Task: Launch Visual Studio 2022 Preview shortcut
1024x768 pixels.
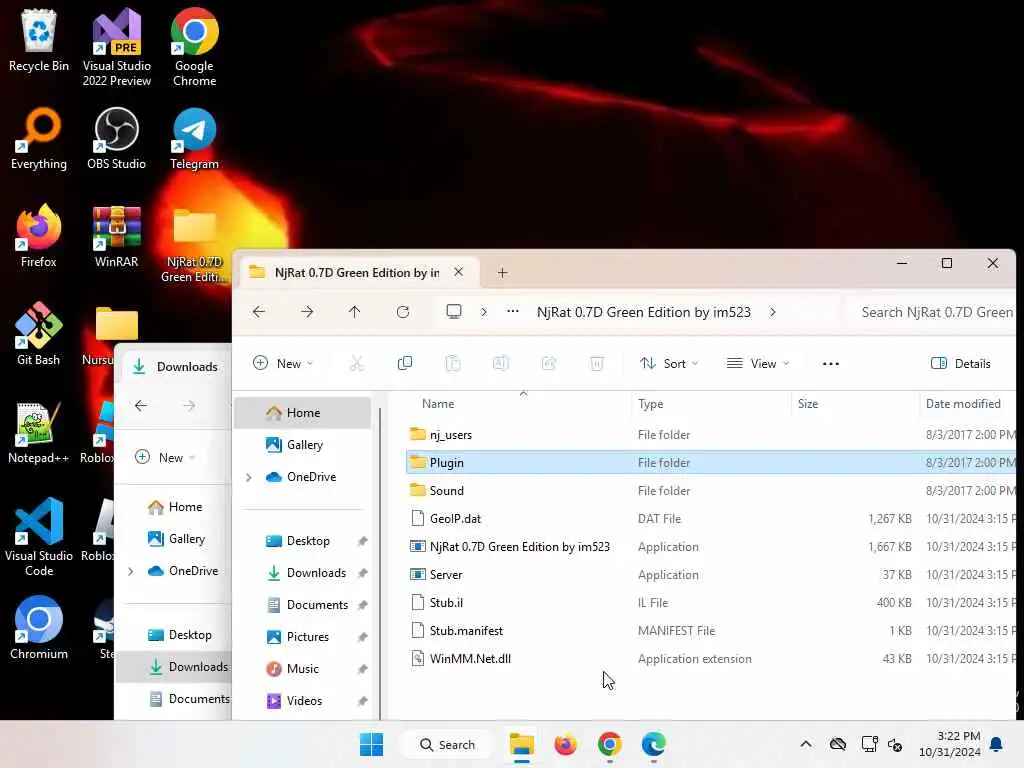Action: (x=117, y=47)
